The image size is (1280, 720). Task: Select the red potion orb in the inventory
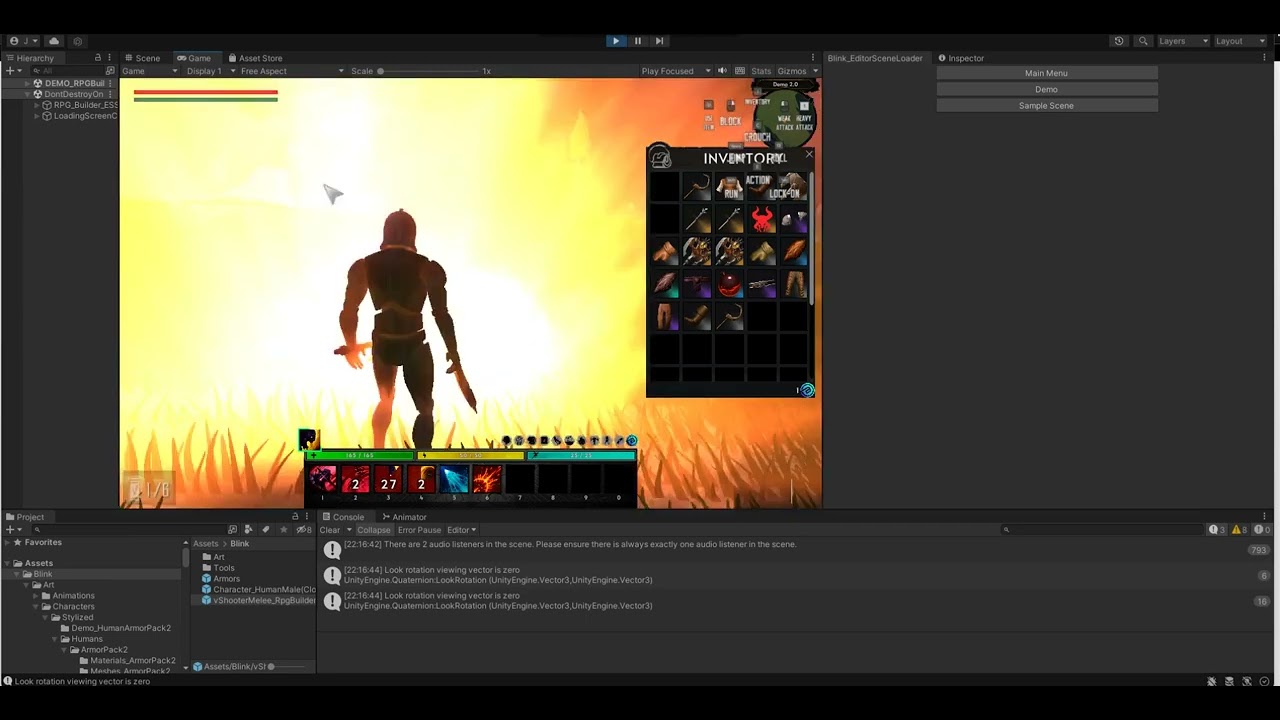pos(730,285)
